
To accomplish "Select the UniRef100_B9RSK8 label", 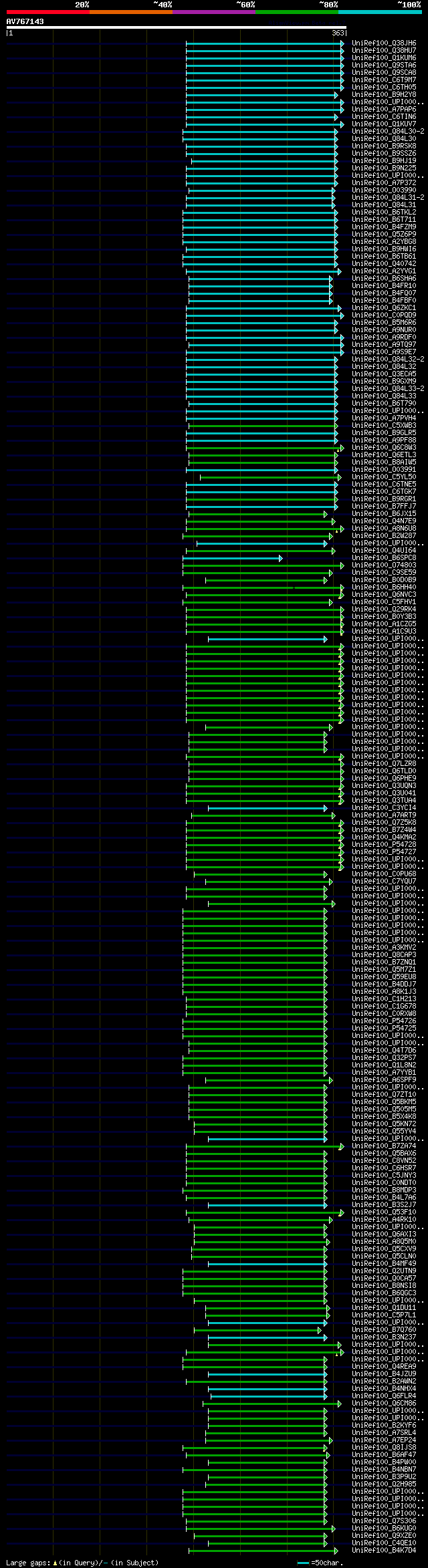I will click(x=384, y=146).
